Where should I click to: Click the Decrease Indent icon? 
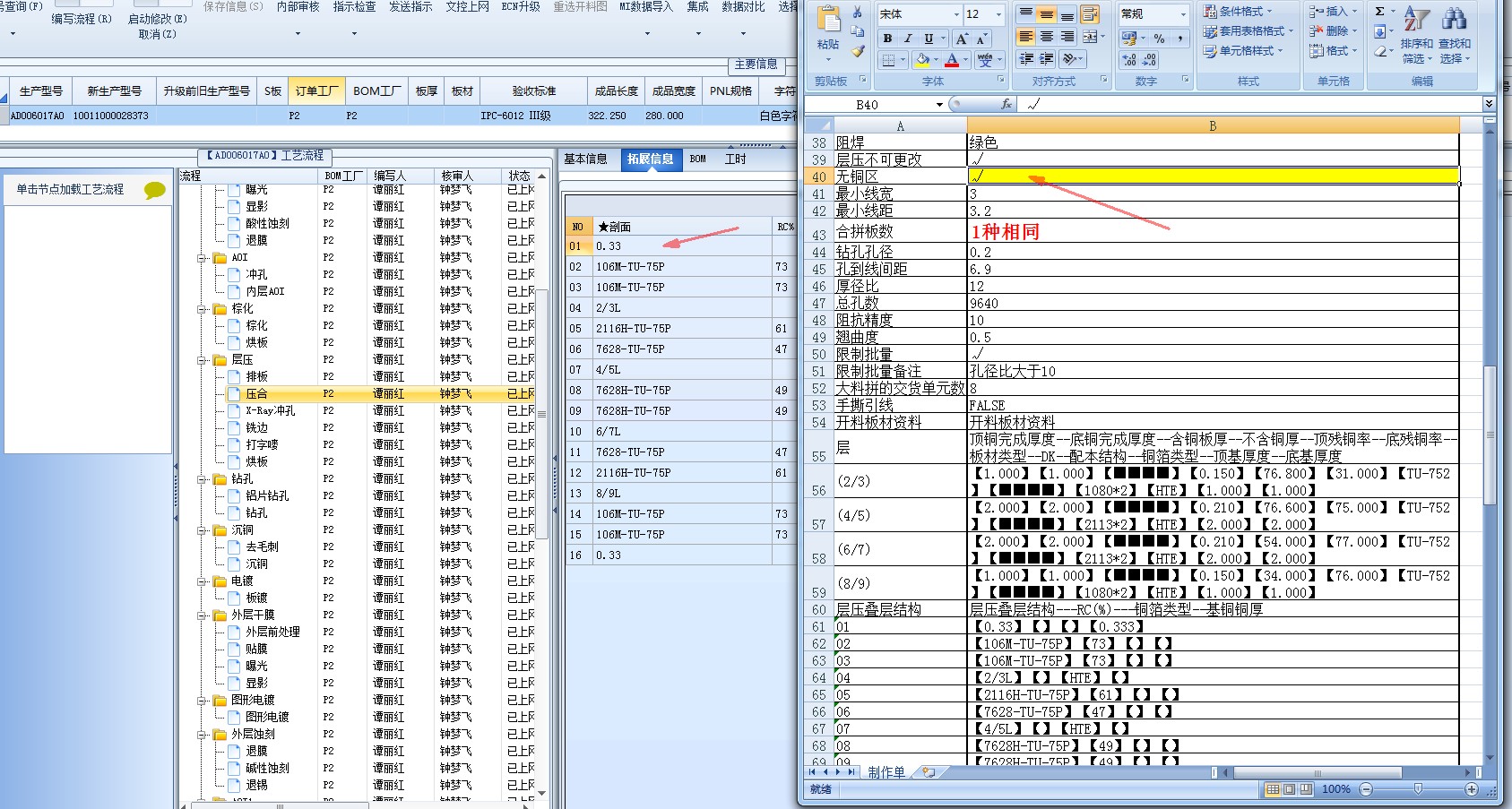1026,58
